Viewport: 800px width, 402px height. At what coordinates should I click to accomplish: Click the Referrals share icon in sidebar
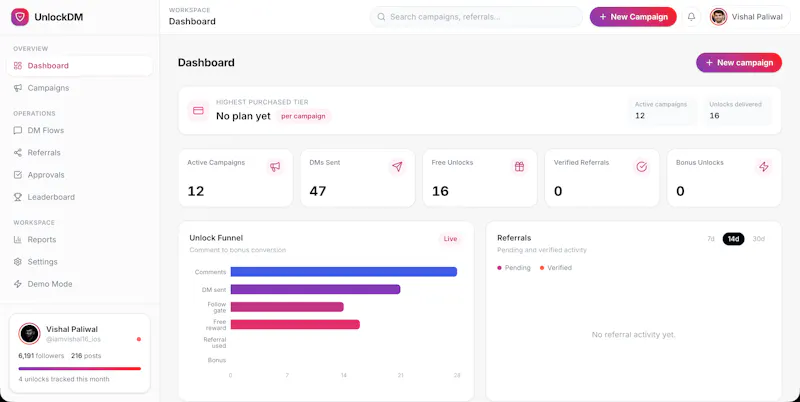tap(18, 153)
